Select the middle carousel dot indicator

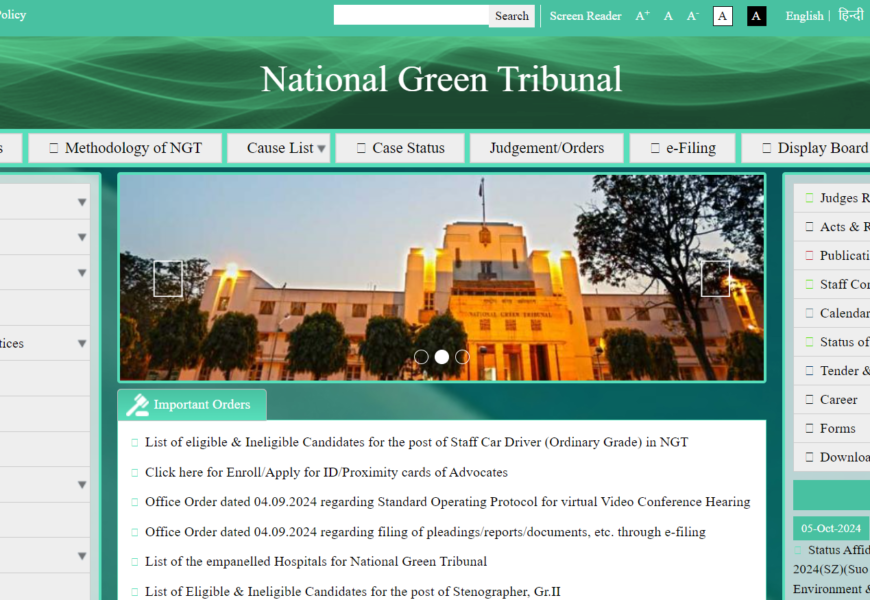[441, 357]
